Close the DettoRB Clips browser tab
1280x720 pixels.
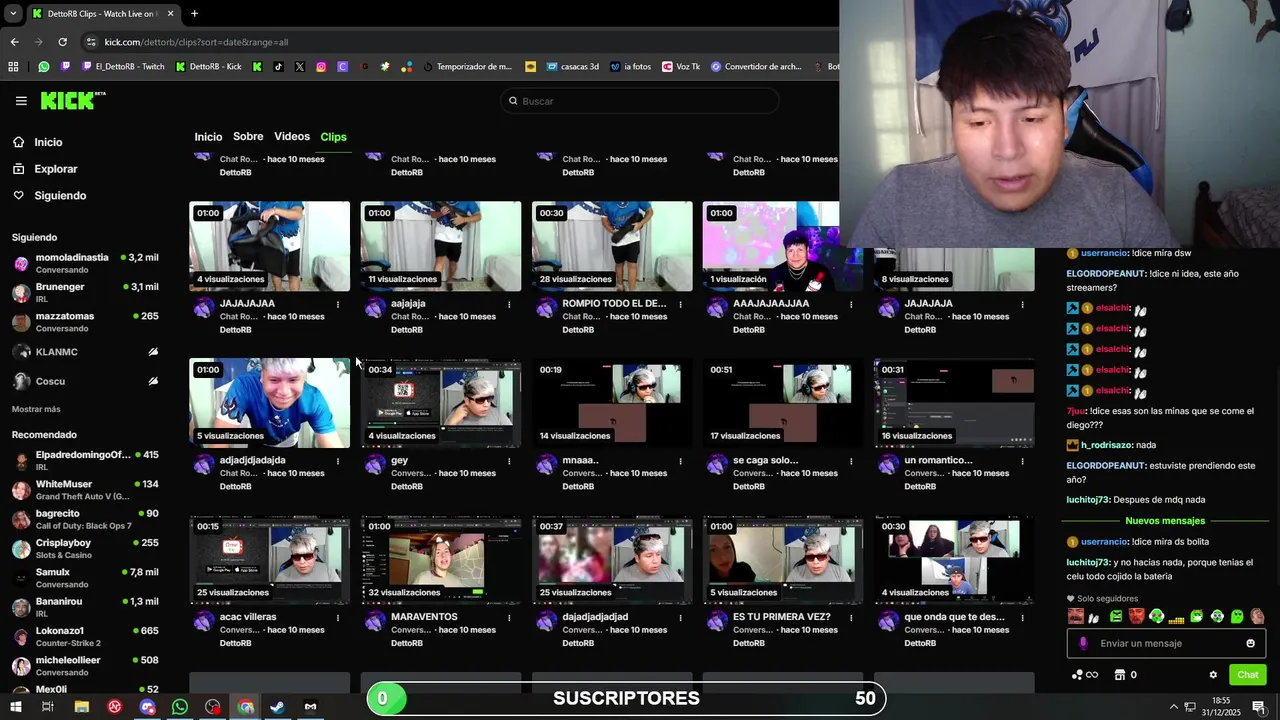(x=170, y=14)
